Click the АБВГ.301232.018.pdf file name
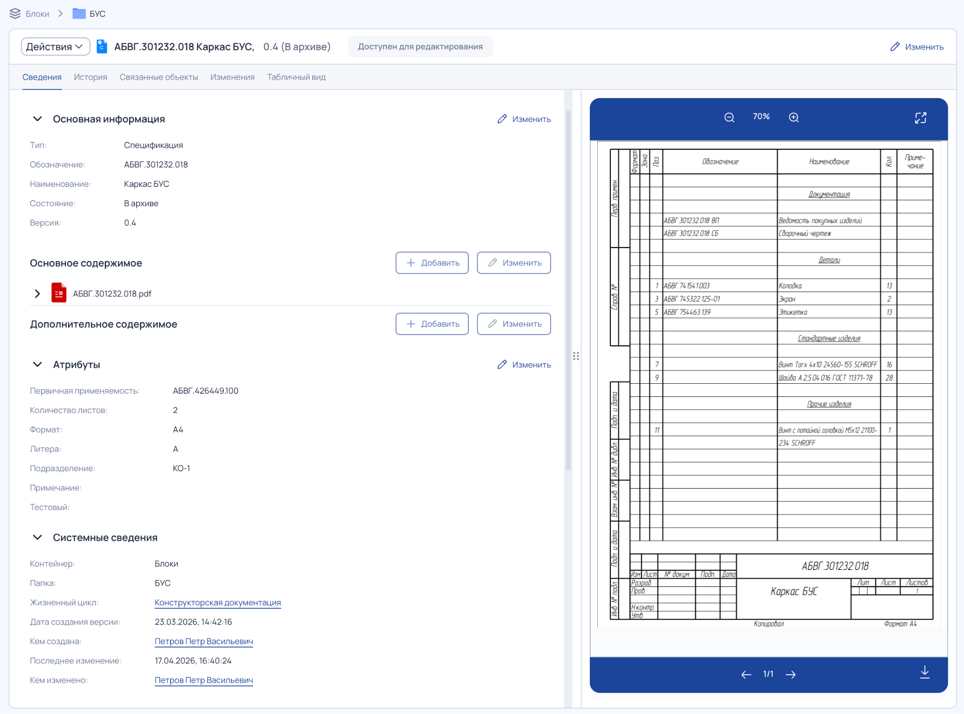Viewport: 964px width, 714px height. 112,293
